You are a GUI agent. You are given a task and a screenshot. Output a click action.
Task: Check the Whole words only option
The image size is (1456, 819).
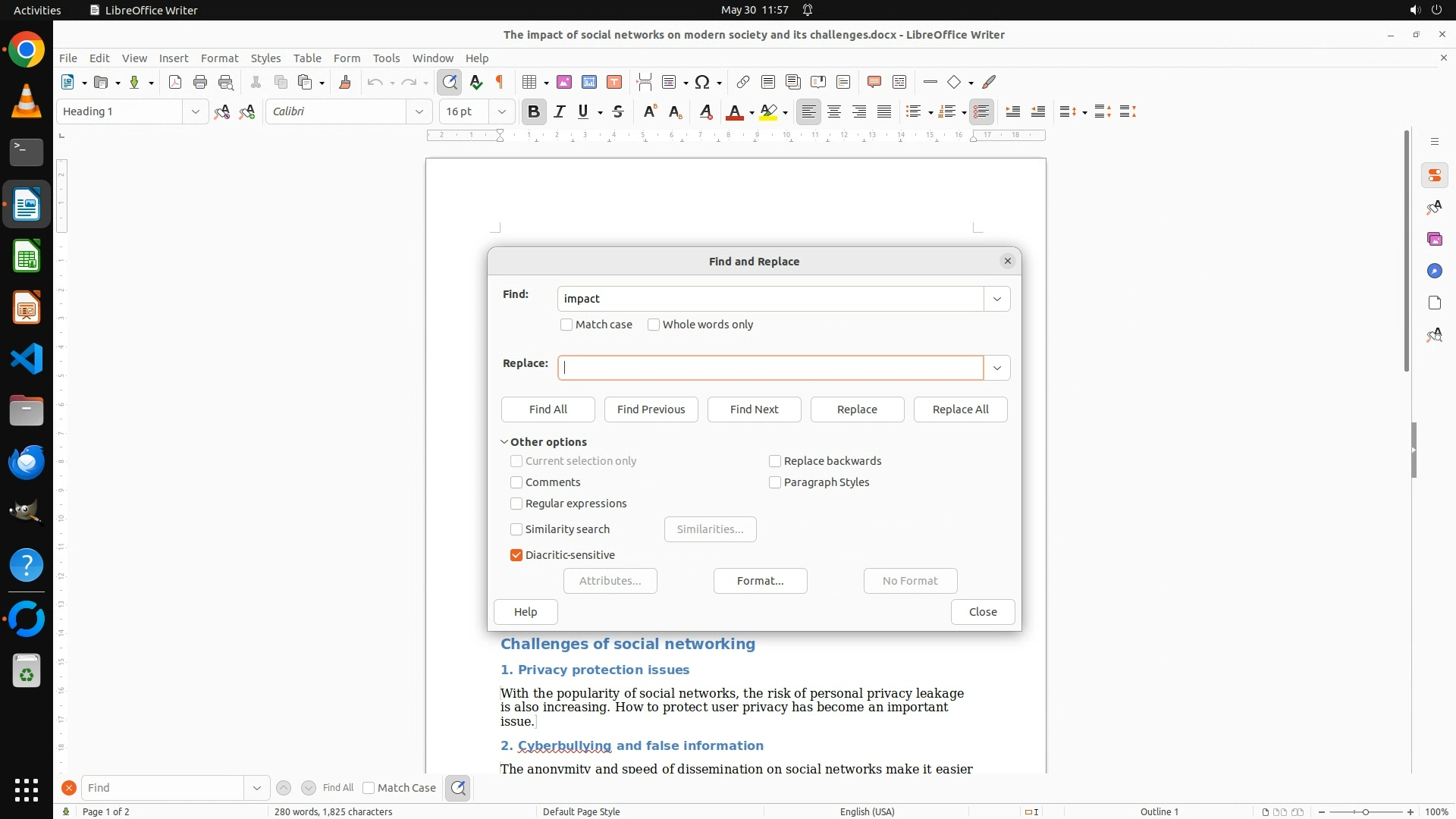click(x=654, y=325)
